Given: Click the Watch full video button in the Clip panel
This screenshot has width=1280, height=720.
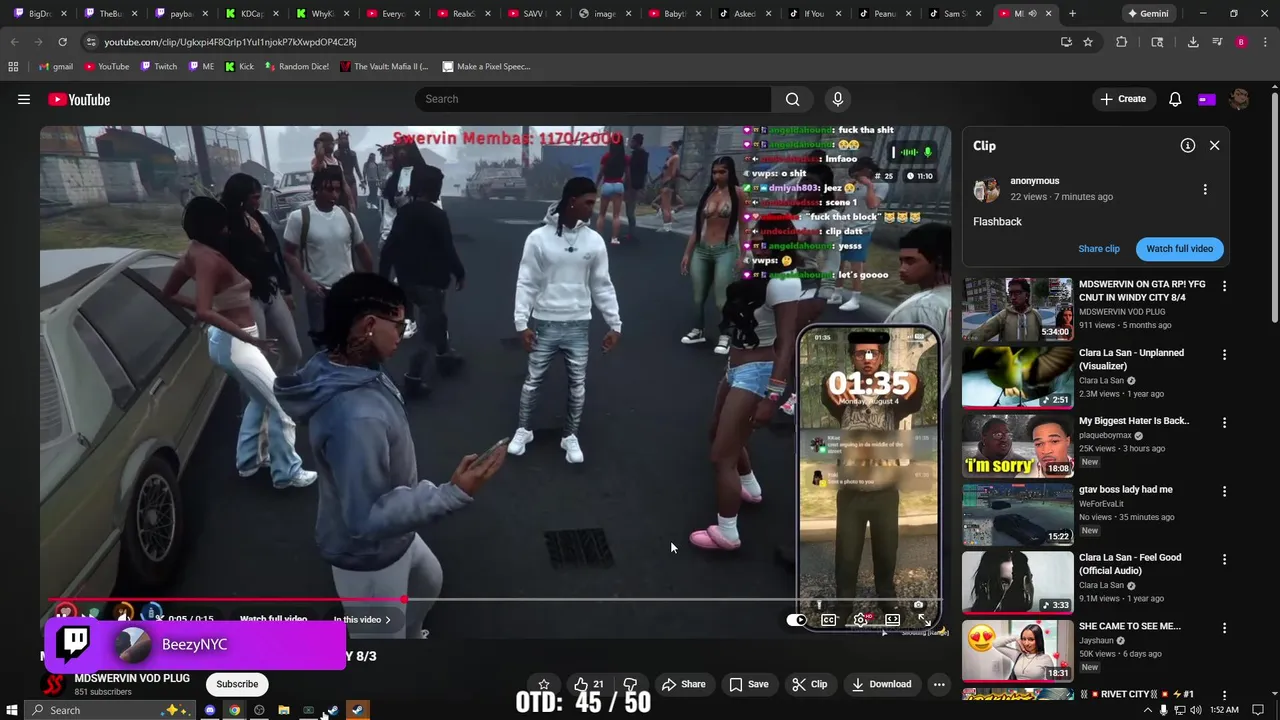Looking at the screenshot, I should pyautogui.click(x=1179, y=249).
